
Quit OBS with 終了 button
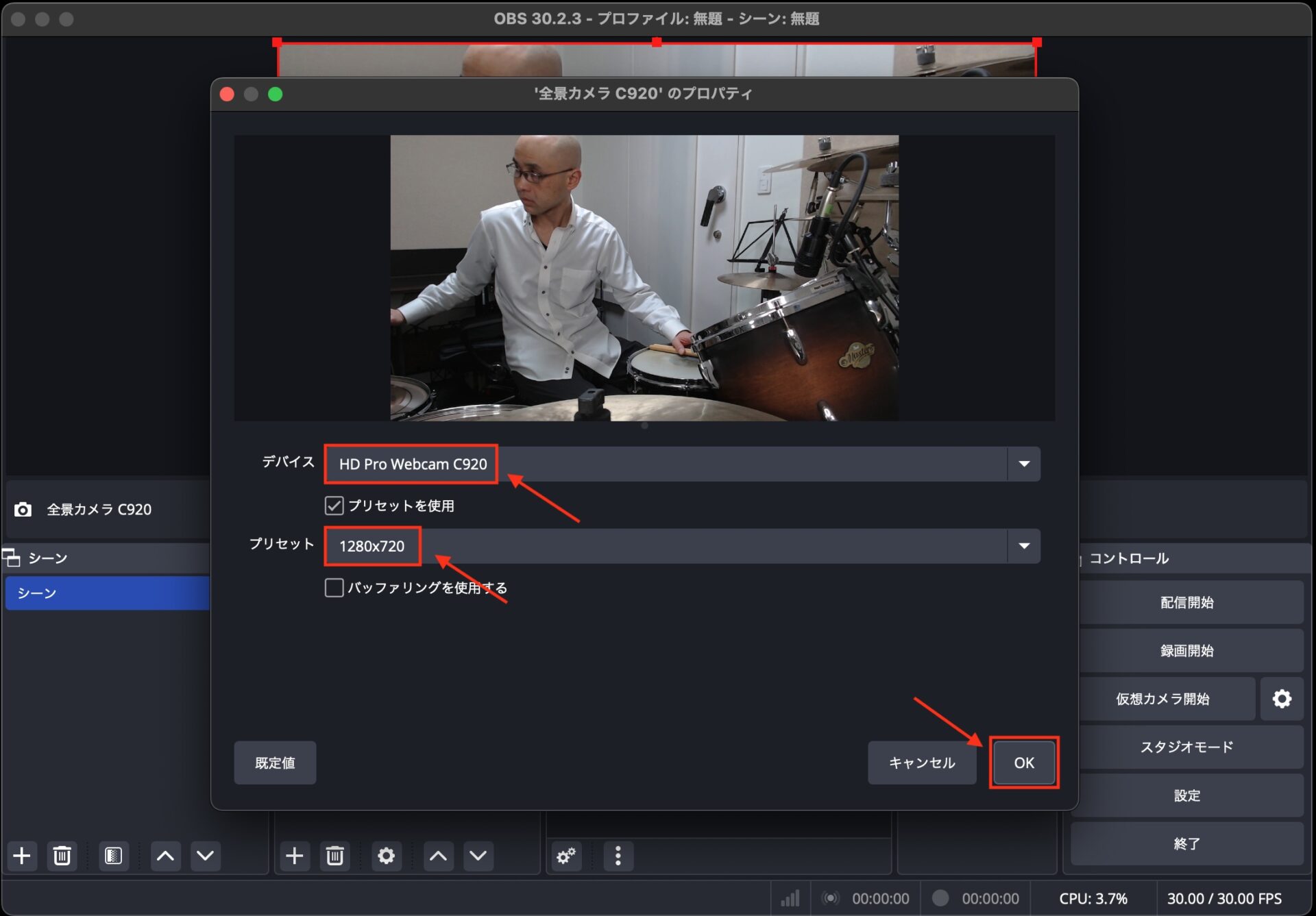pyautogui.click(x=1187, y=843)
